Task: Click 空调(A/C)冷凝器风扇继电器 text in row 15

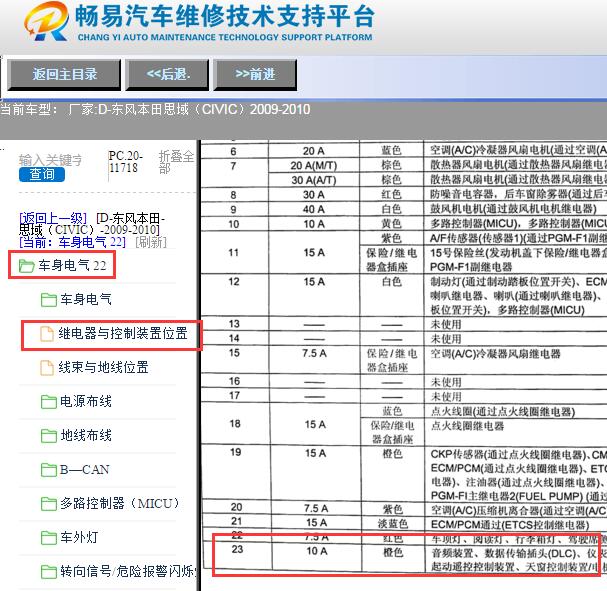Action: coord(496,354)
